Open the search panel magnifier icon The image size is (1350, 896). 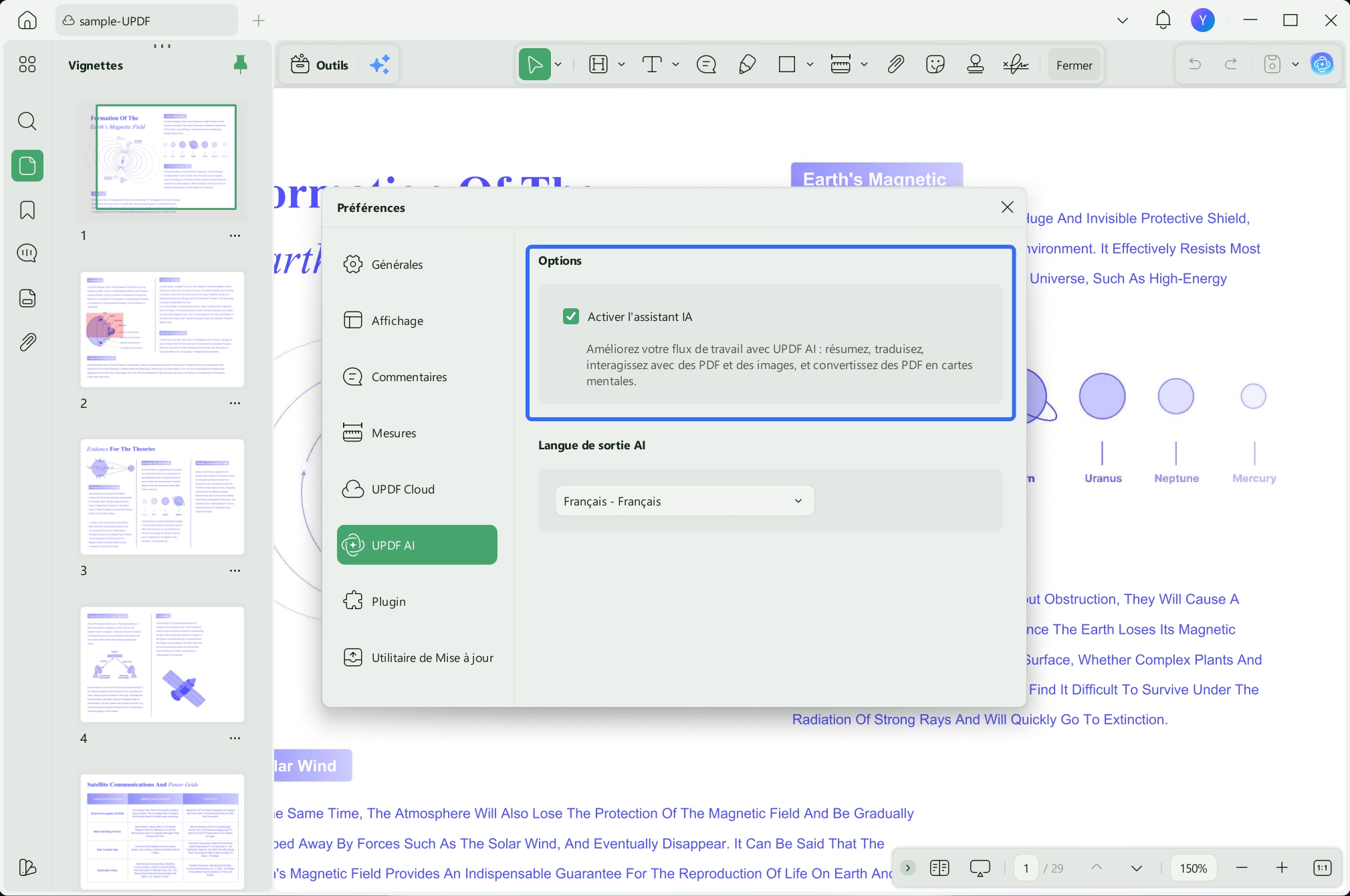coord(27,121)
